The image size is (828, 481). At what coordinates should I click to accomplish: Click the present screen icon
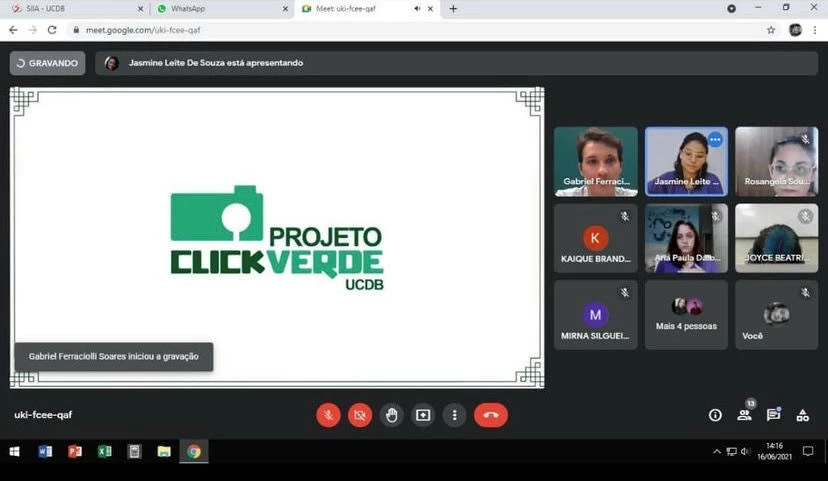point(423,415)
